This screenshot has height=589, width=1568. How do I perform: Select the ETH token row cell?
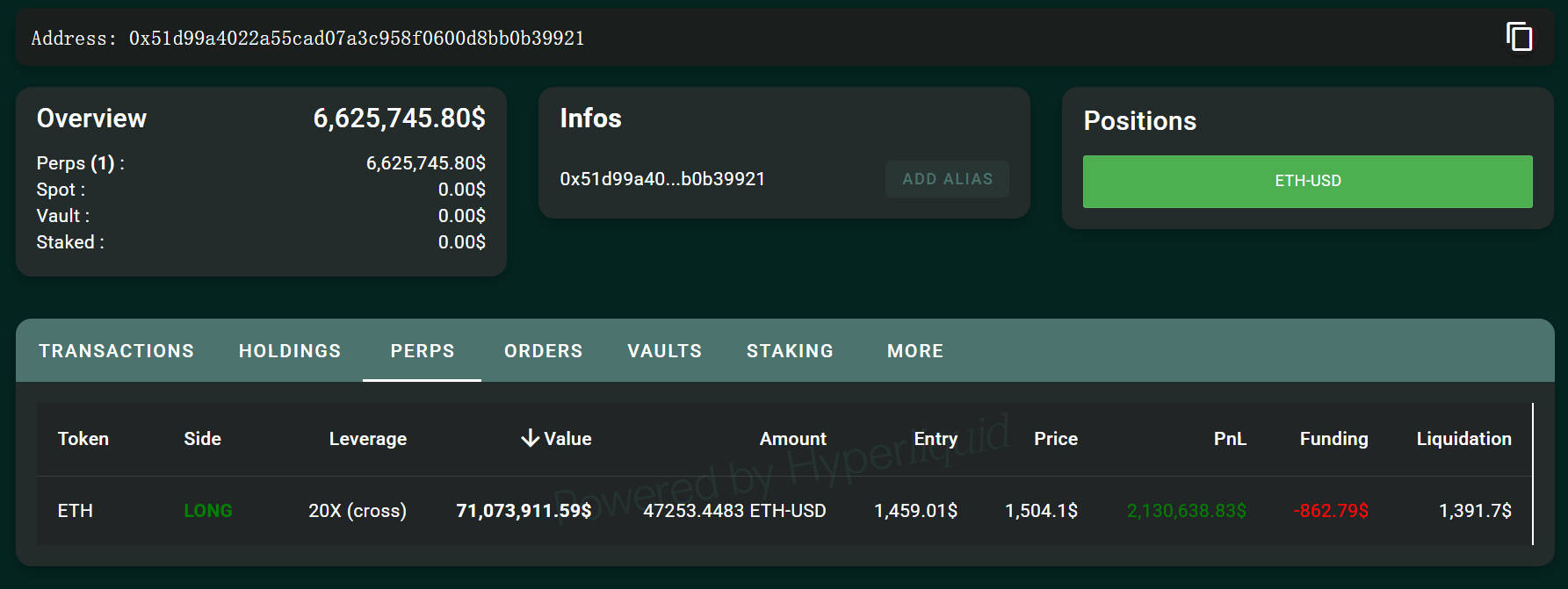pos(76,511)
